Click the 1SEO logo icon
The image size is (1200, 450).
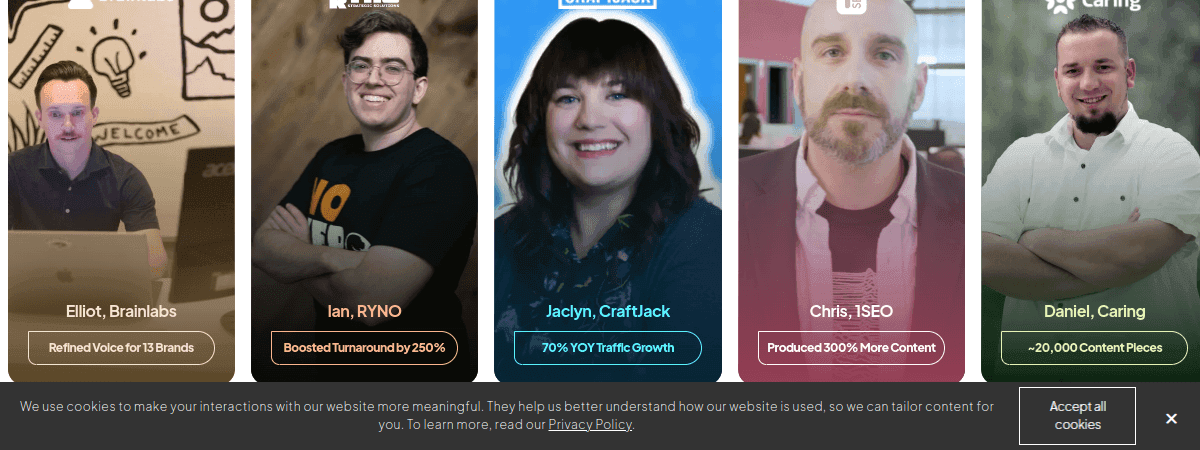tap(851, 5)
